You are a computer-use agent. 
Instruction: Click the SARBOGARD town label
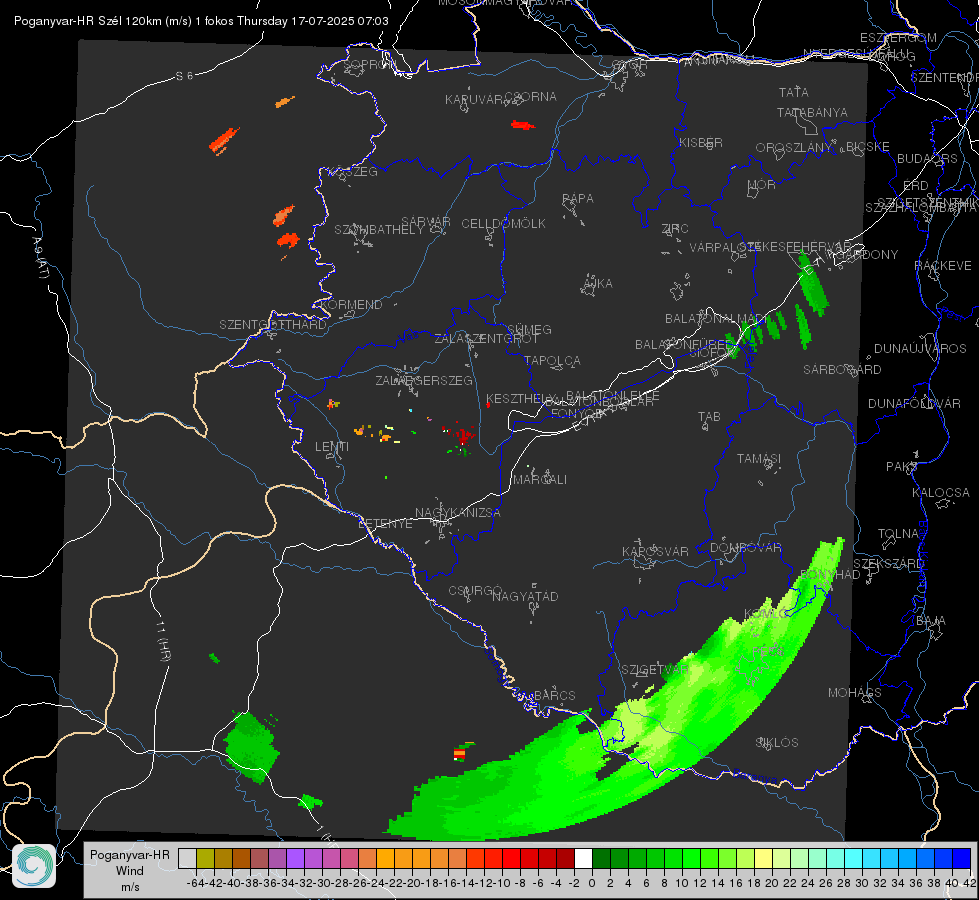coord(842,370)
